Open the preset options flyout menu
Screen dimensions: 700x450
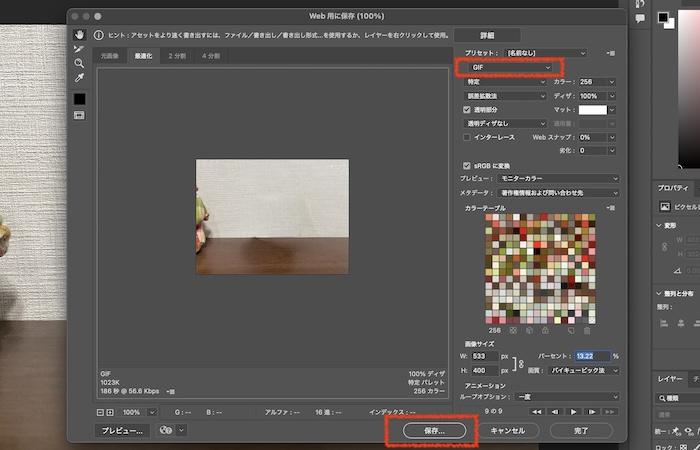(611, 53)
